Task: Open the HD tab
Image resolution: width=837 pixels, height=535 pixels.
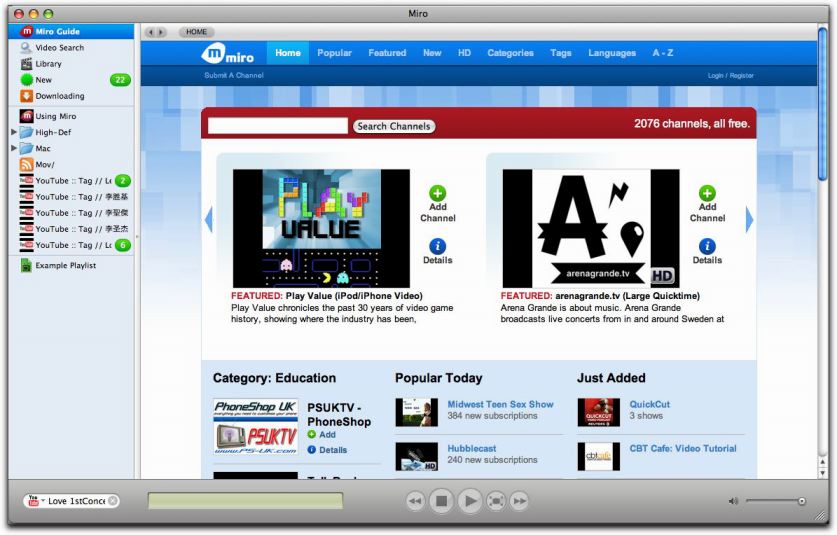Action: [464, 53]
